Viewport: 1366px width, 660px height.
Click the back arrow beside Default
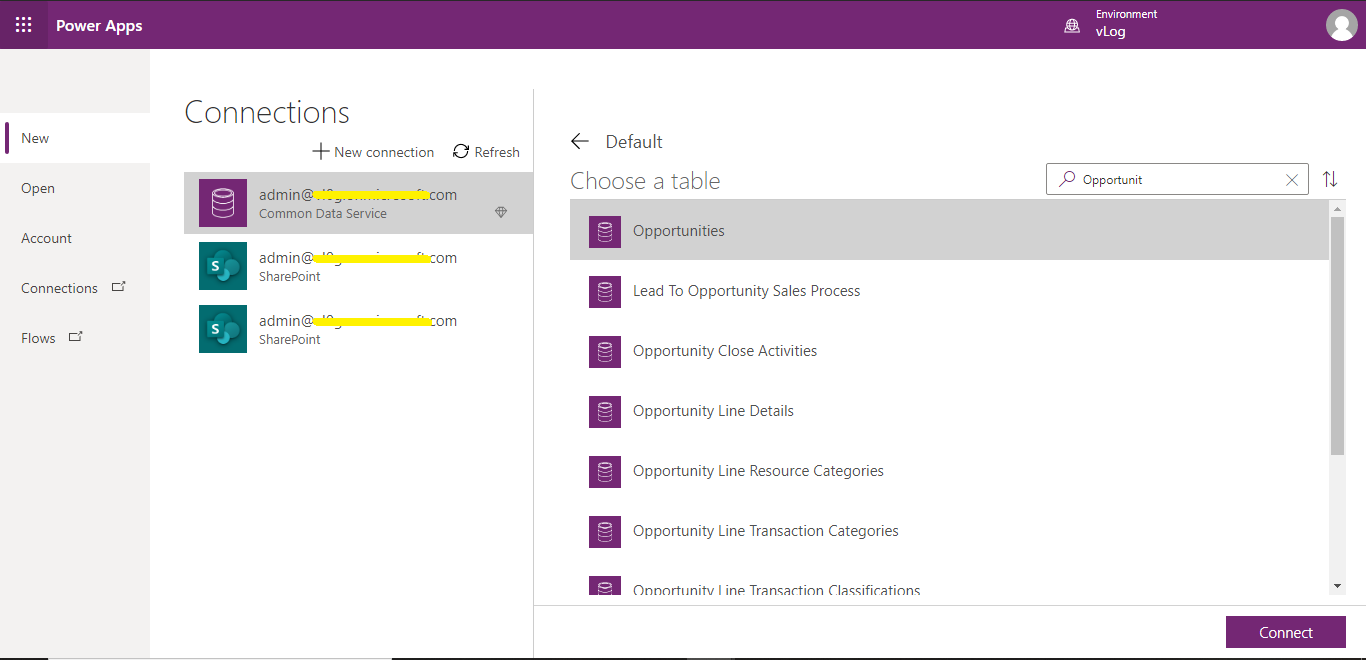coord(580,141)
